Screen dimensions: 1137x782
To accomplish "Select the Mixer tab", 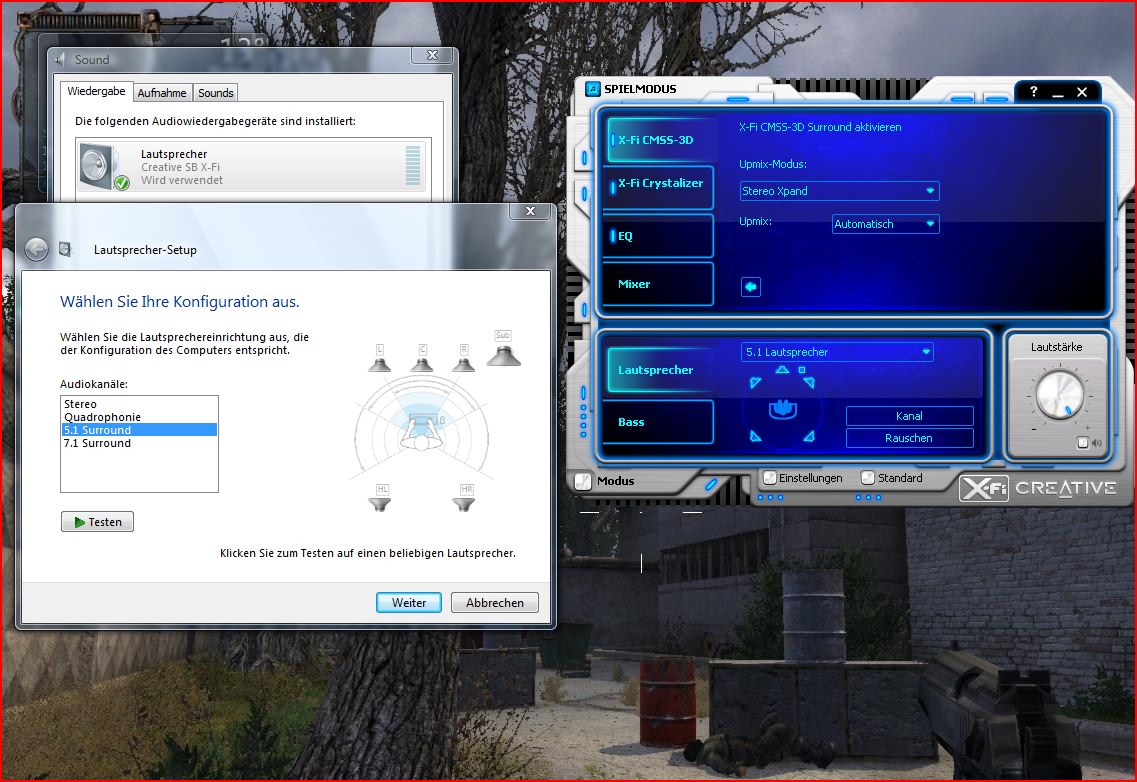I will pyautogui.click(x=658, y=284).
